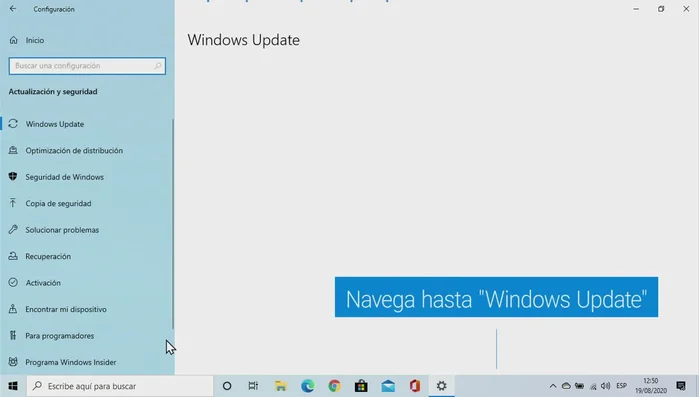This screenshot has width=699, height=397.
Task: Open Cortana from the taskbar circle icon
Action: (x=227, y=386)
